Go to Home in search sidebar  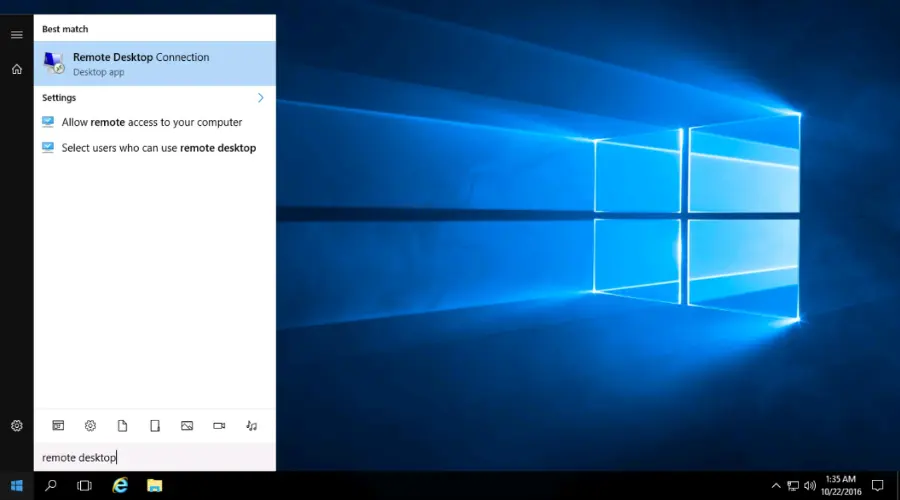(16, 69)
